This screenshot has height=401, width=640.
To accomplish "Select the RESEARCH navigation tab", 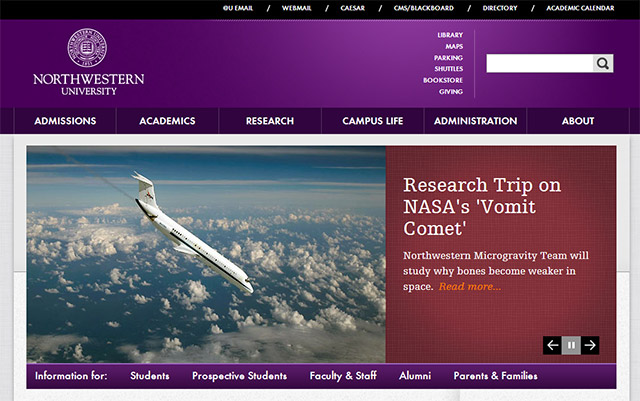I will click(x=270, y=121).
